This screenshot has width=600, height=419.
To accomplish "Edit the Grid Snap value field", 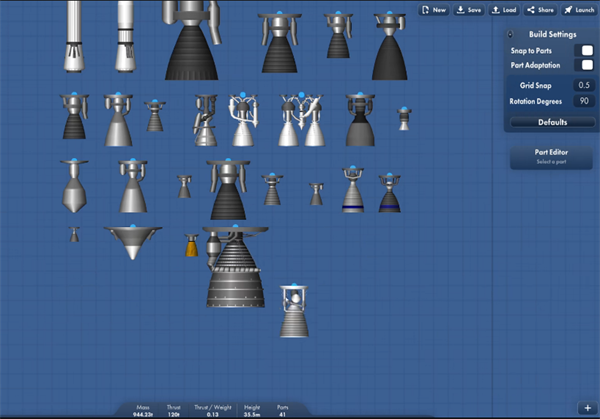I will pyautogui.click(x=582, y=86).
